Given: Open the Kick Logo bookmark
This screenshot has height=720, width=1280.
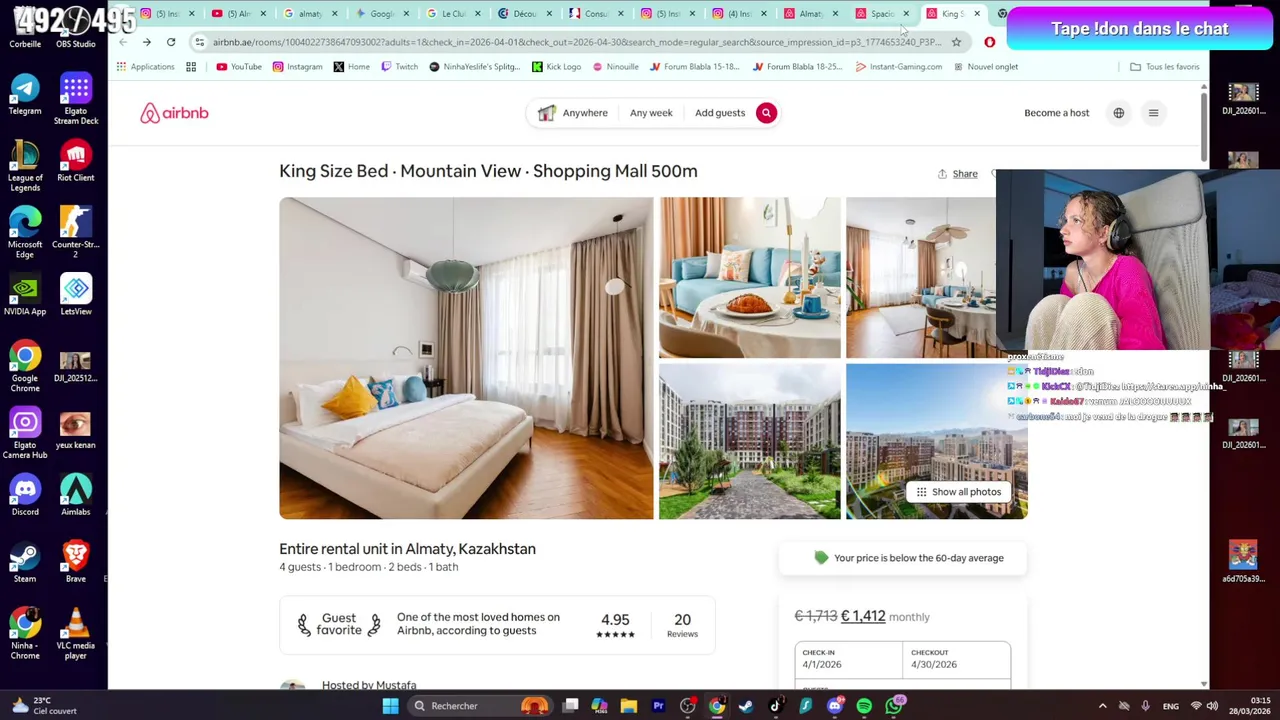Looking at the screenshot, I should [x=556, y=67].
